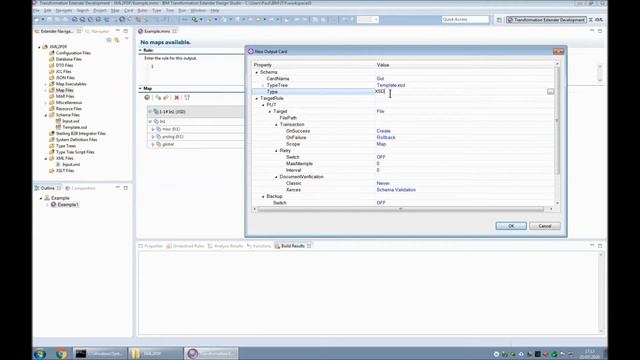Select the Classic value 'Never'
Viewport: 640px width, 360px height.
pyautogui.click(x=383, y=183)
